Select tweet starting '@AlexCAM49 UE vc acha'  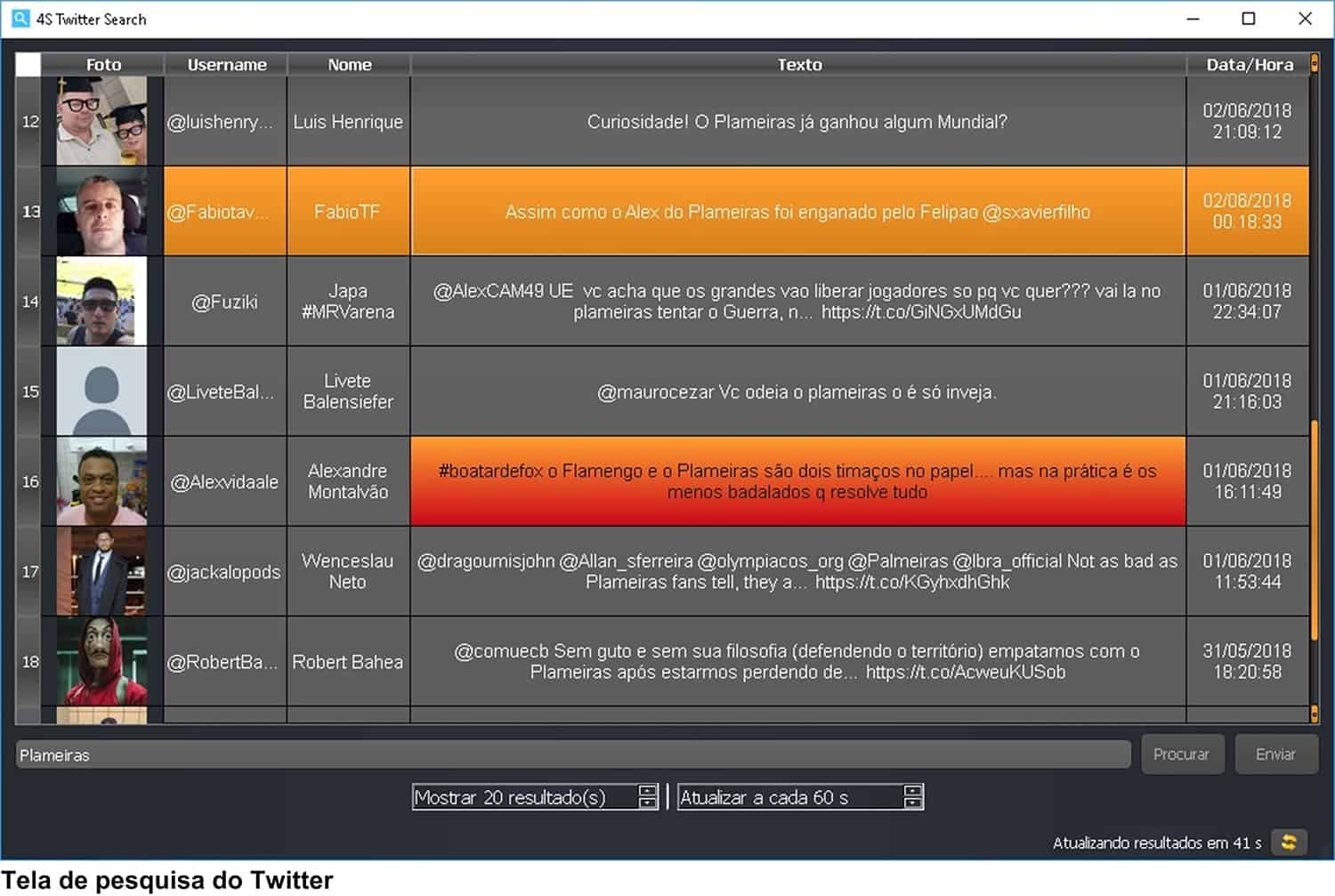pyautogui.click(x=798, y=302)
